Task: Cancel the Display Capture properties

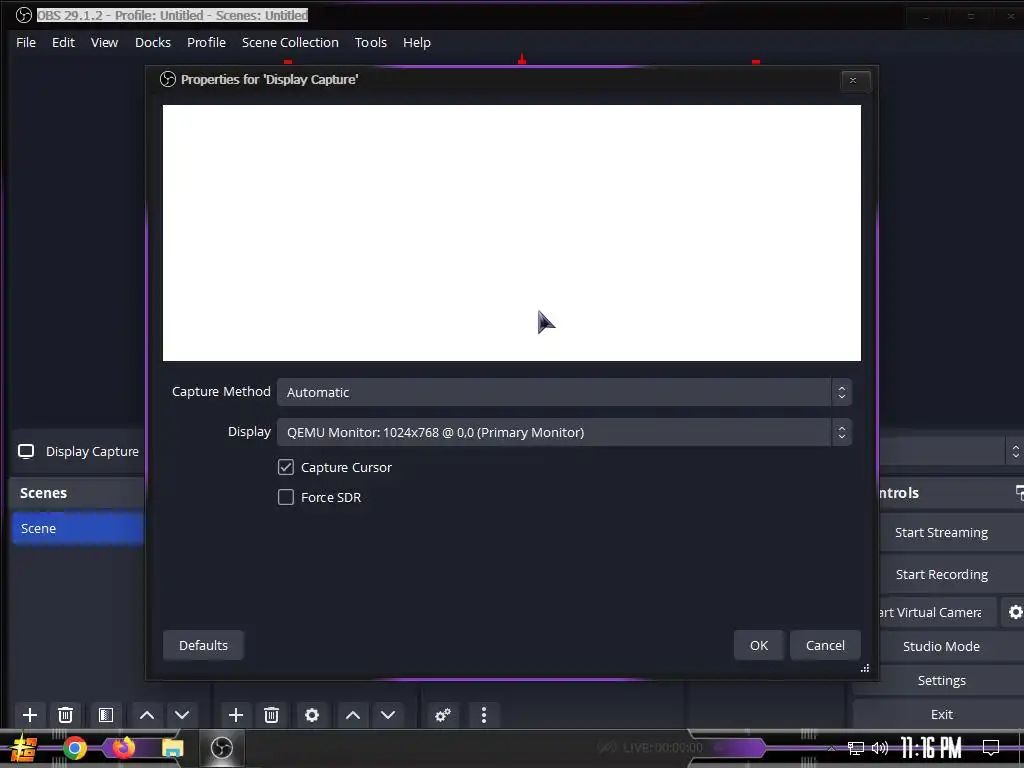Action: pyautogui.click(x=825, y=645)
